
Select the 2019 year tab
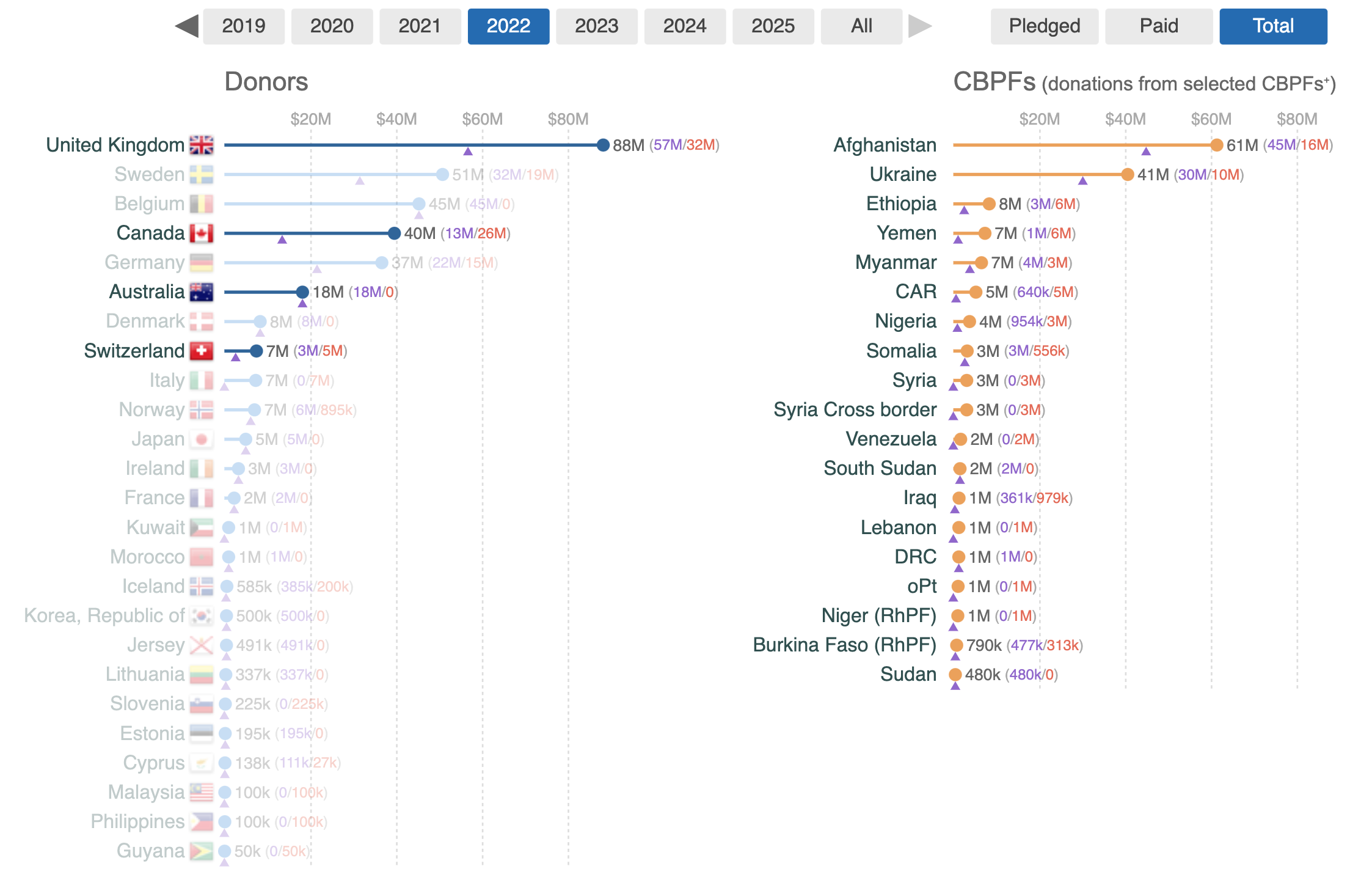(x=244, y=26)
